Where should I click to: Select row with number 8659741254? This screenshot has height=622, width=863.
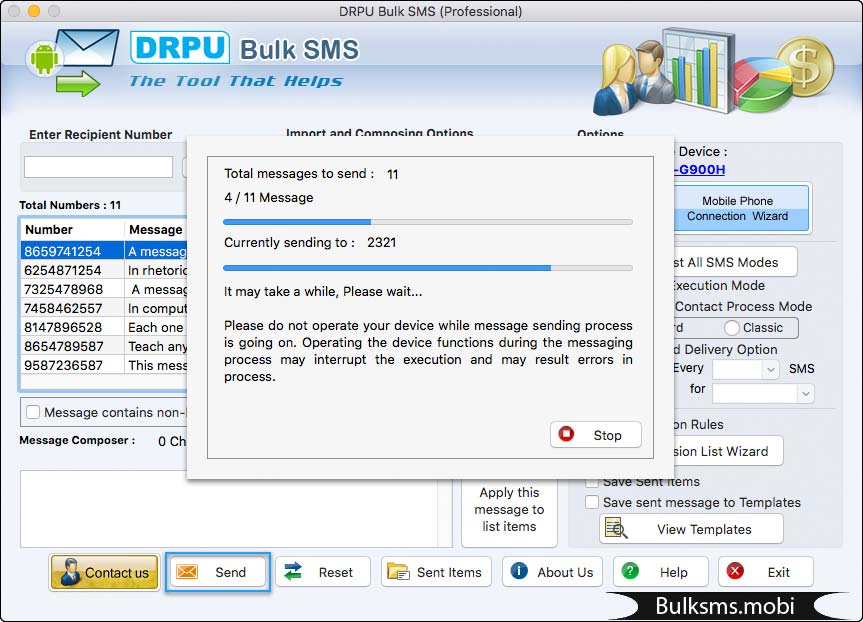[104, 251]
